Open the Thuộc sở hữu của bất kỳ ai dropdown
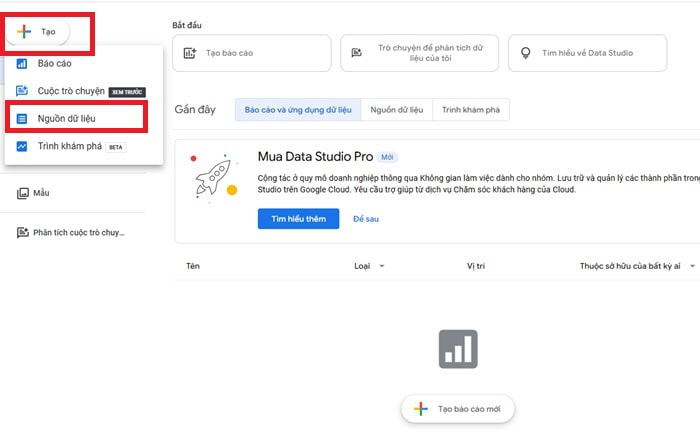The height and width of the screenshot is (441, 700). (x=637, y=266)
